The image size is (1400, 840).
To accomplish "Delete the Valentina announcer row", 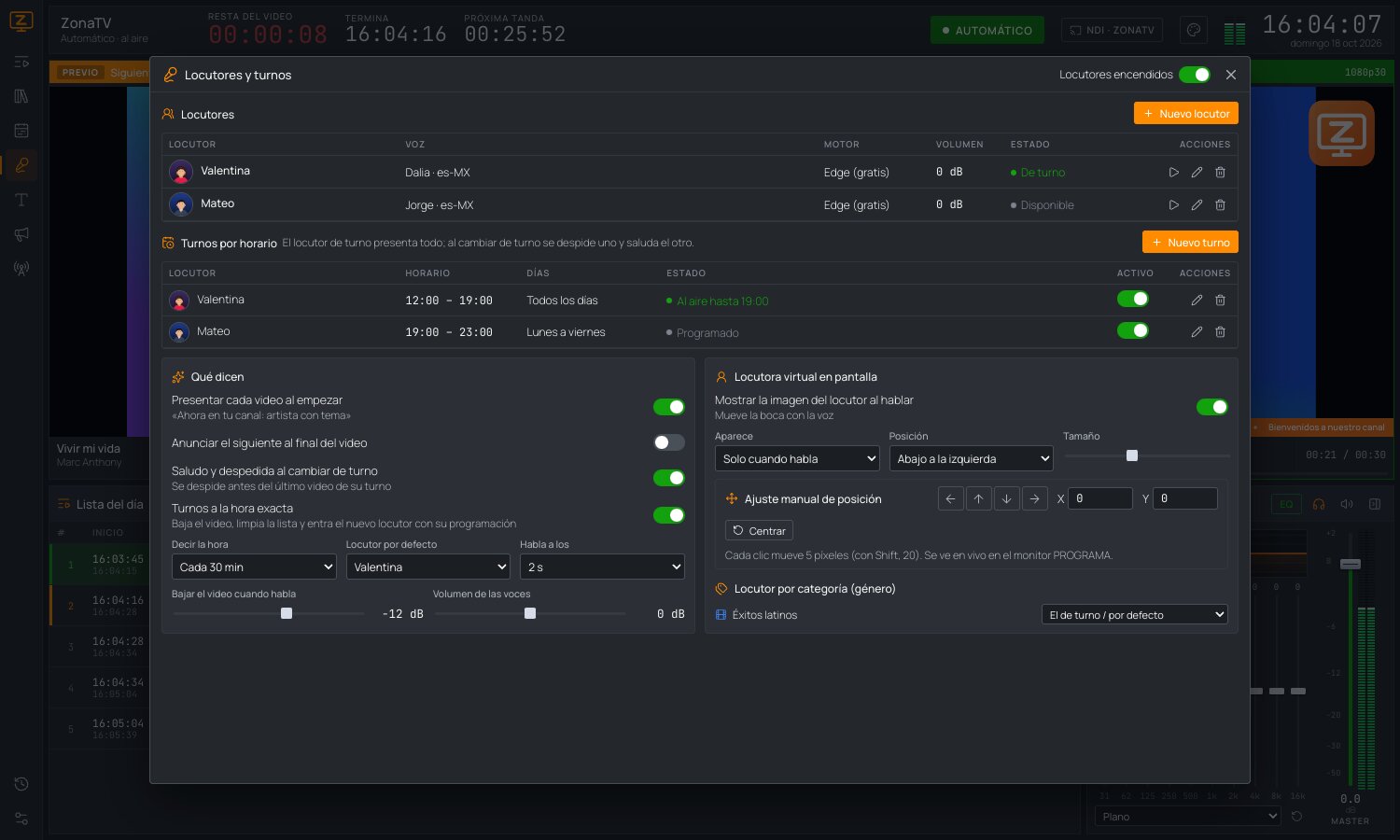I will tap(1220, 173).
